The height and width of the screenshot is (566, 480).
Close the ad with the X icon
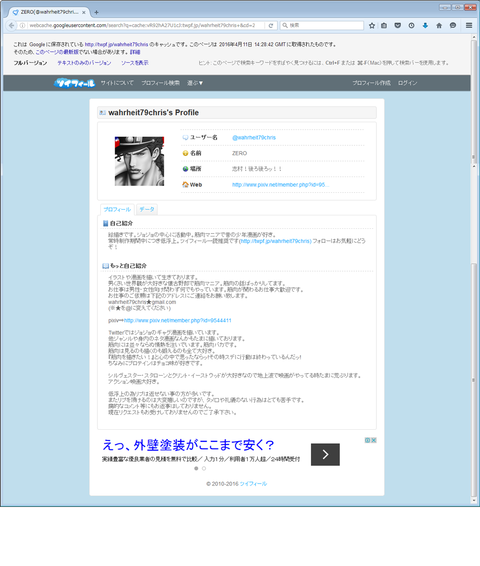(x=374, y=440)
